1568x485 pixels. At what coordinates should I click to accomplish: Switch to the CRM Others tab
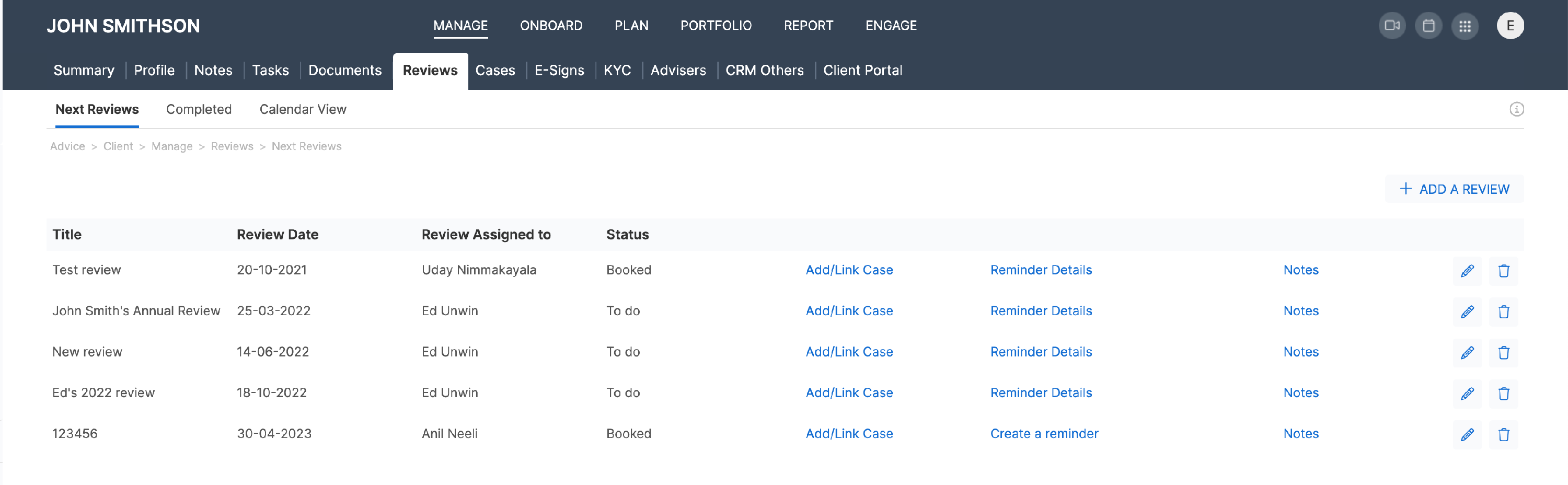[x=764, y=71]
